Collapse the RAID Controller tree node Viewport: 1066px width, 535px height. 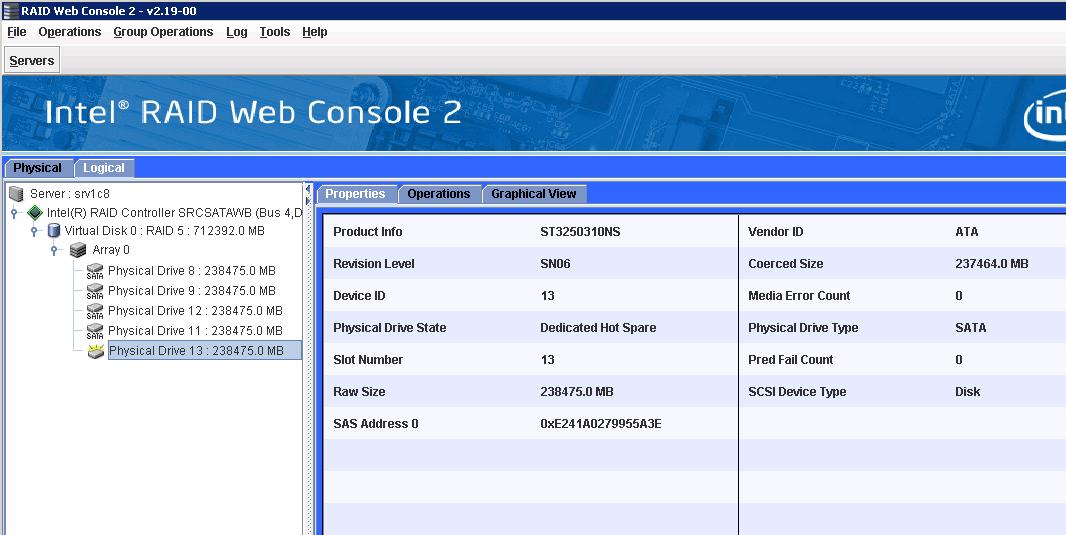(14, 213)
